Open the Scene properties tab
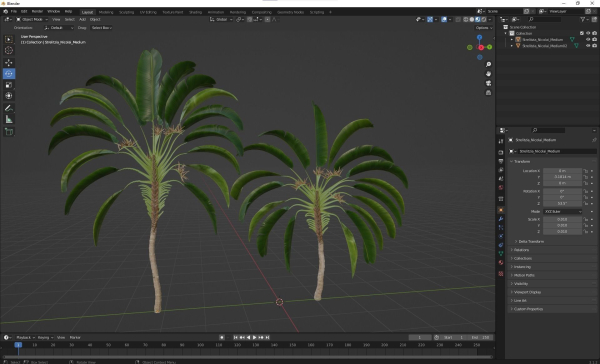 (x=501, y=179)
